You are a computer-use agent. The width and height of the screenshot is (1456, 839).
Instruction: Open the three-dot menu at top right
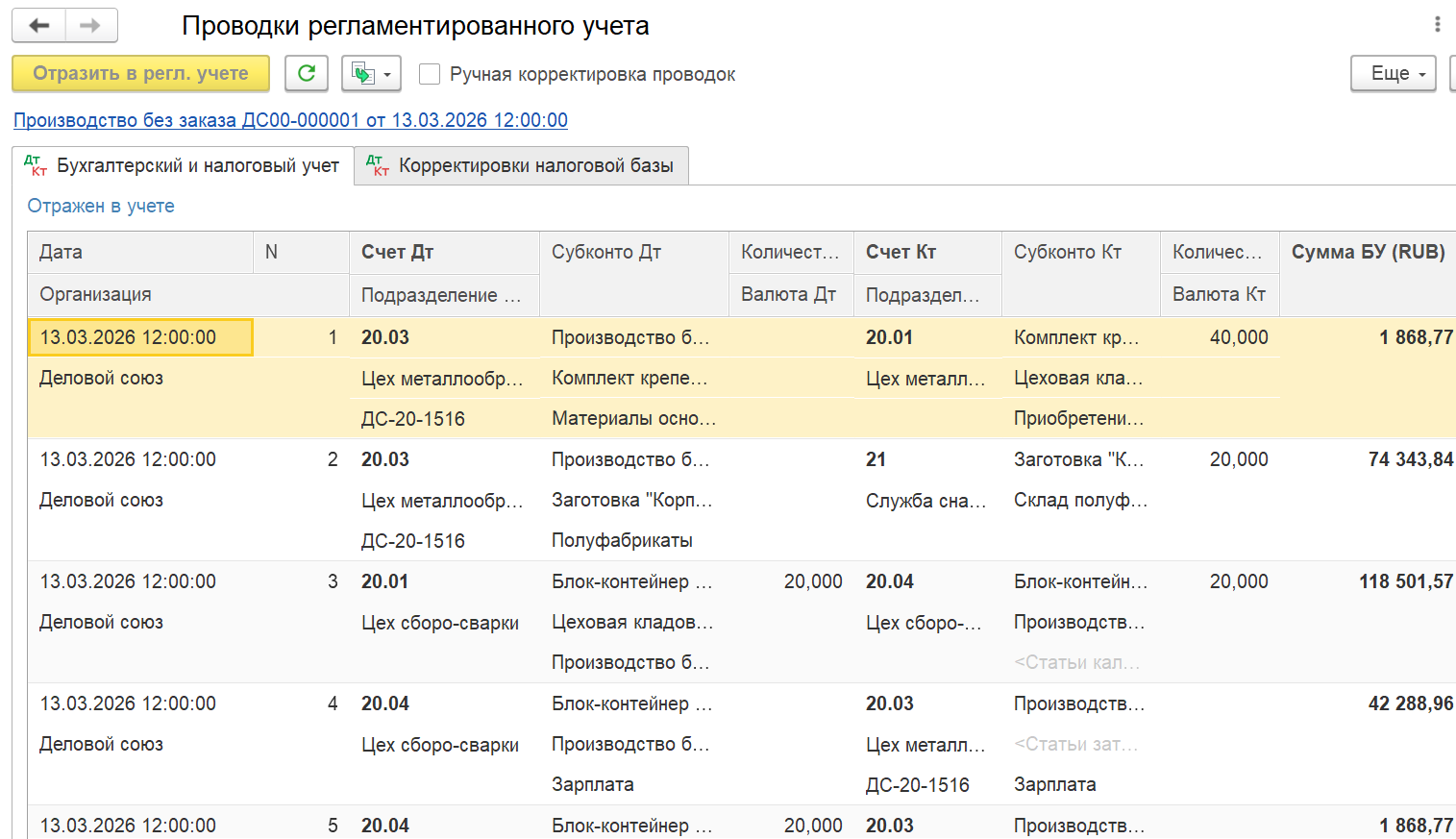coord(1437,24)
